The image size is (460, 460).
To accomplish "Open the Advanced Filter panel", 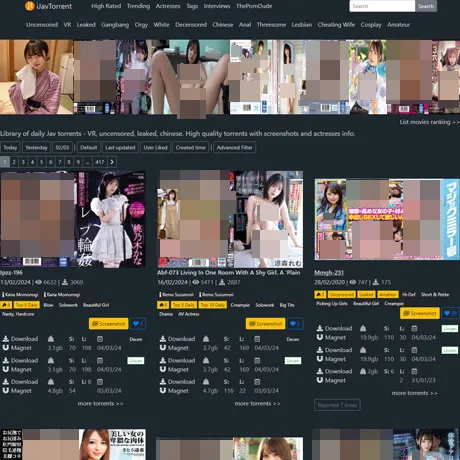I will [x=235, y=147].
